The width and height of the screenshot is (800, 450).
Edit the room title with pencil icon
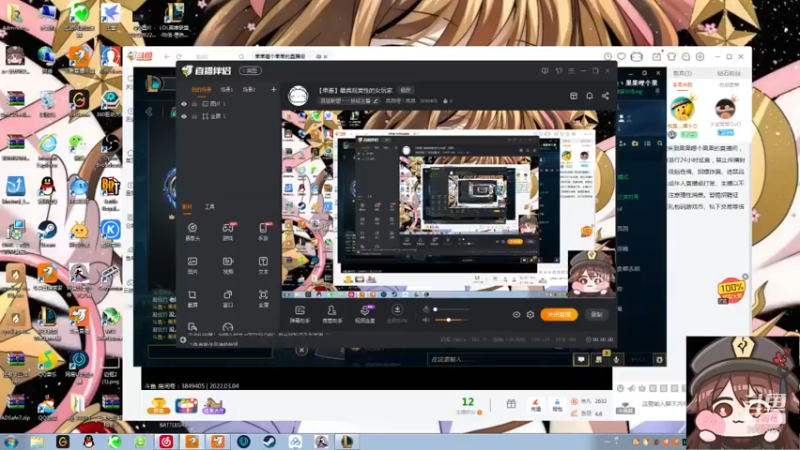click(x=376, y=101)
